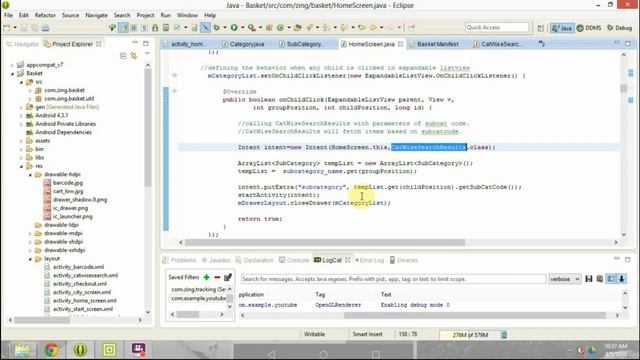The height and width of the screenshot is (360, 640).
Task: Open the Navigate menu
Action: pyautogui.click(x=96, y=15)
